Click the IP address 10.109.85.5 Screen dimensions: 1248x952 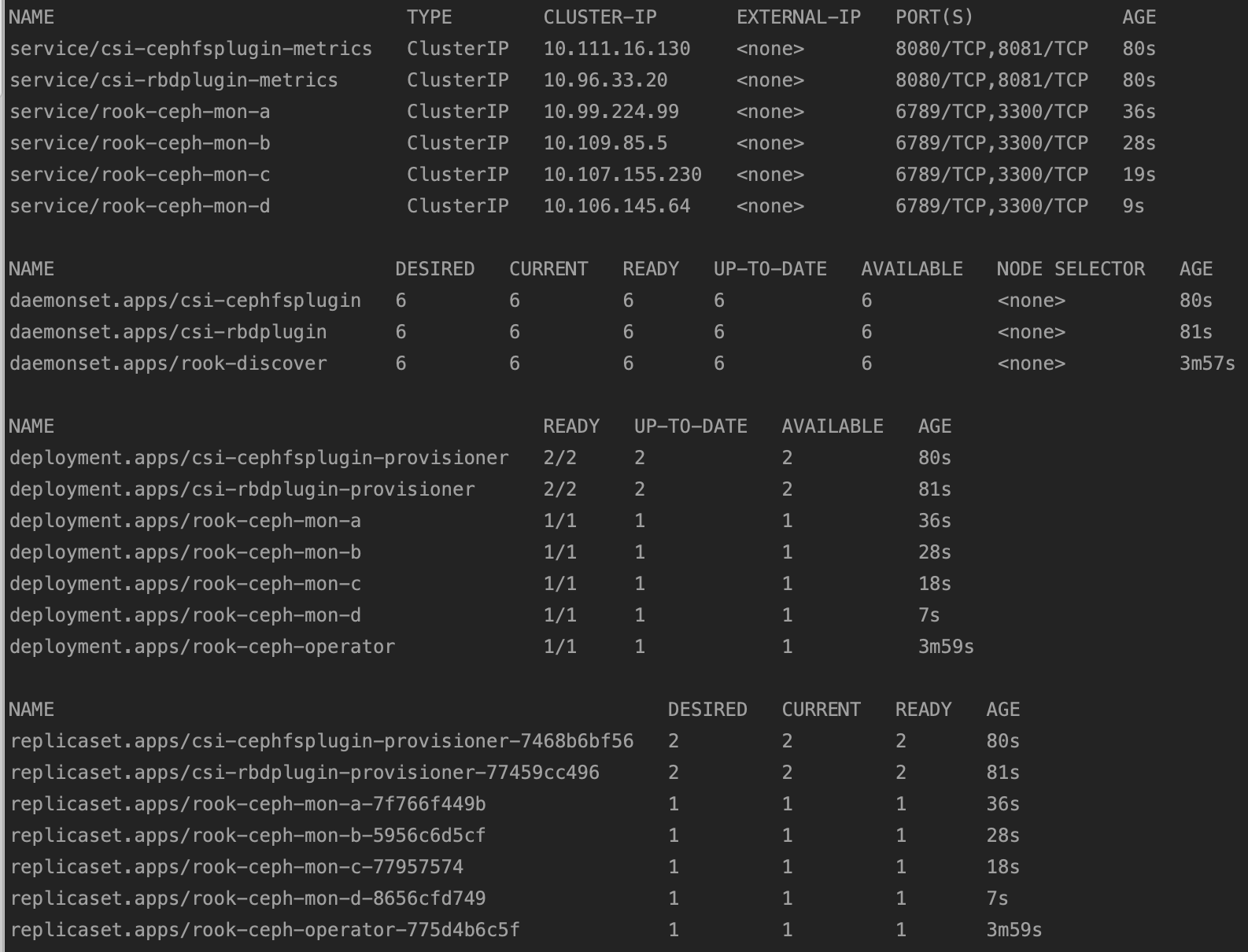(605, 143)
